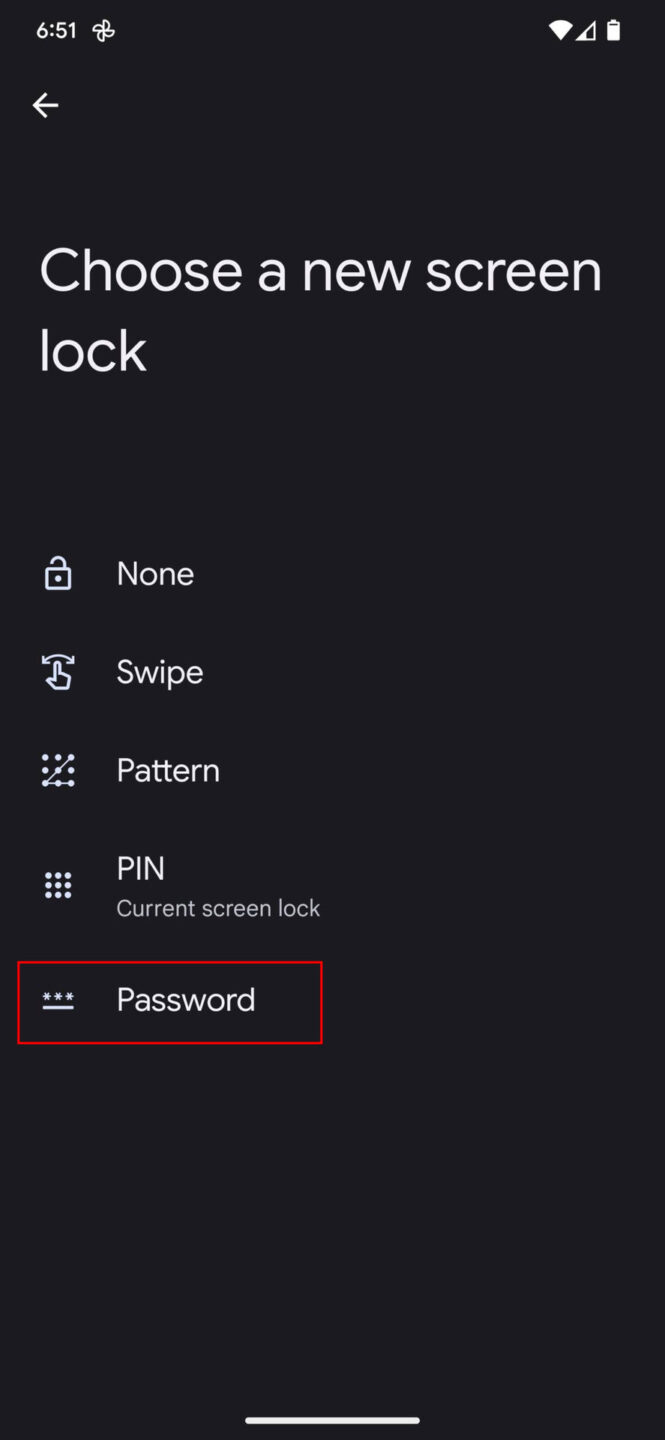Tap the PIN keypad grid icon
665x1440 pixels.
pyautogui.click(x=57, y=884)
